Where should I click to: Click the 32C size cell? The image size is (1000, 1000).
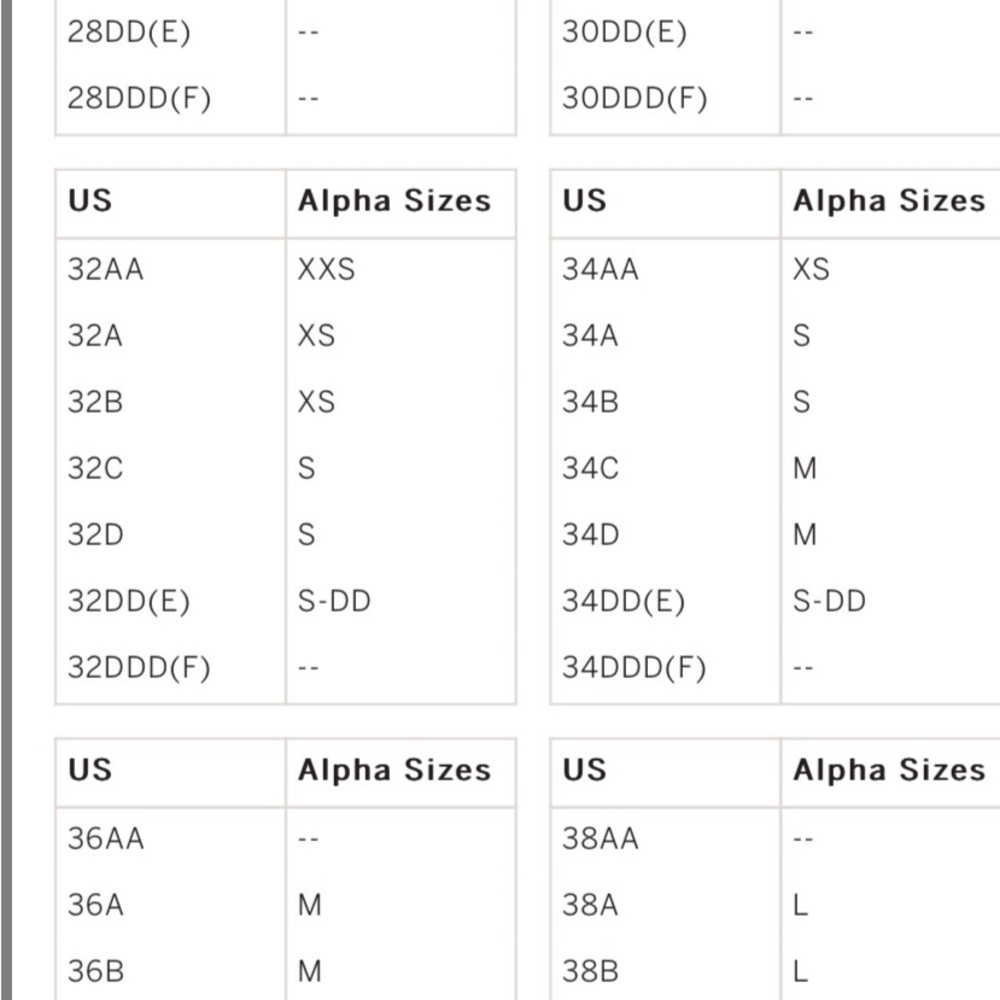pyautogui.click(x=96, y=468)
